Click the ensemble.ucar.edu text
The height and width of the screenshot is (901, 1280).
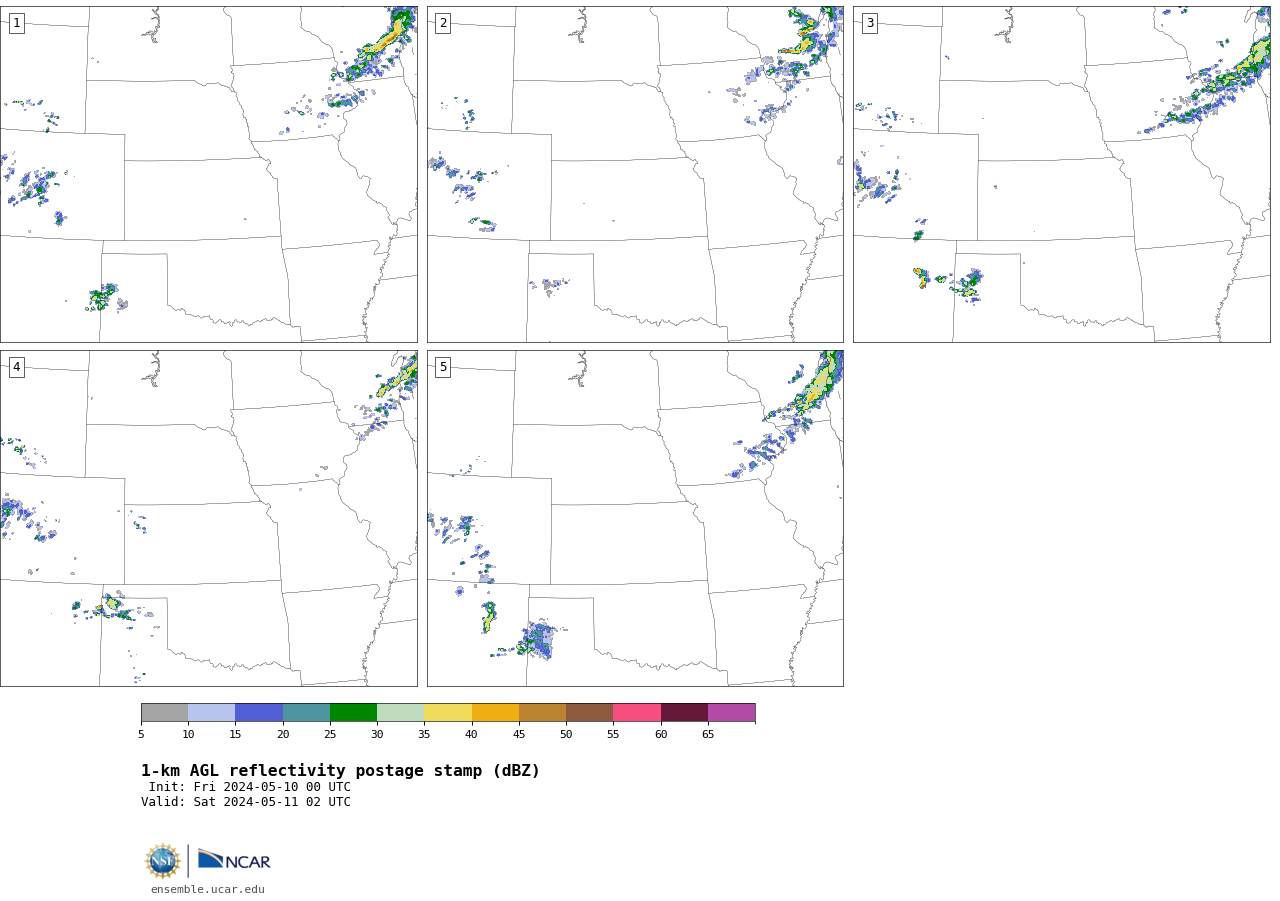tap(208, 890)
